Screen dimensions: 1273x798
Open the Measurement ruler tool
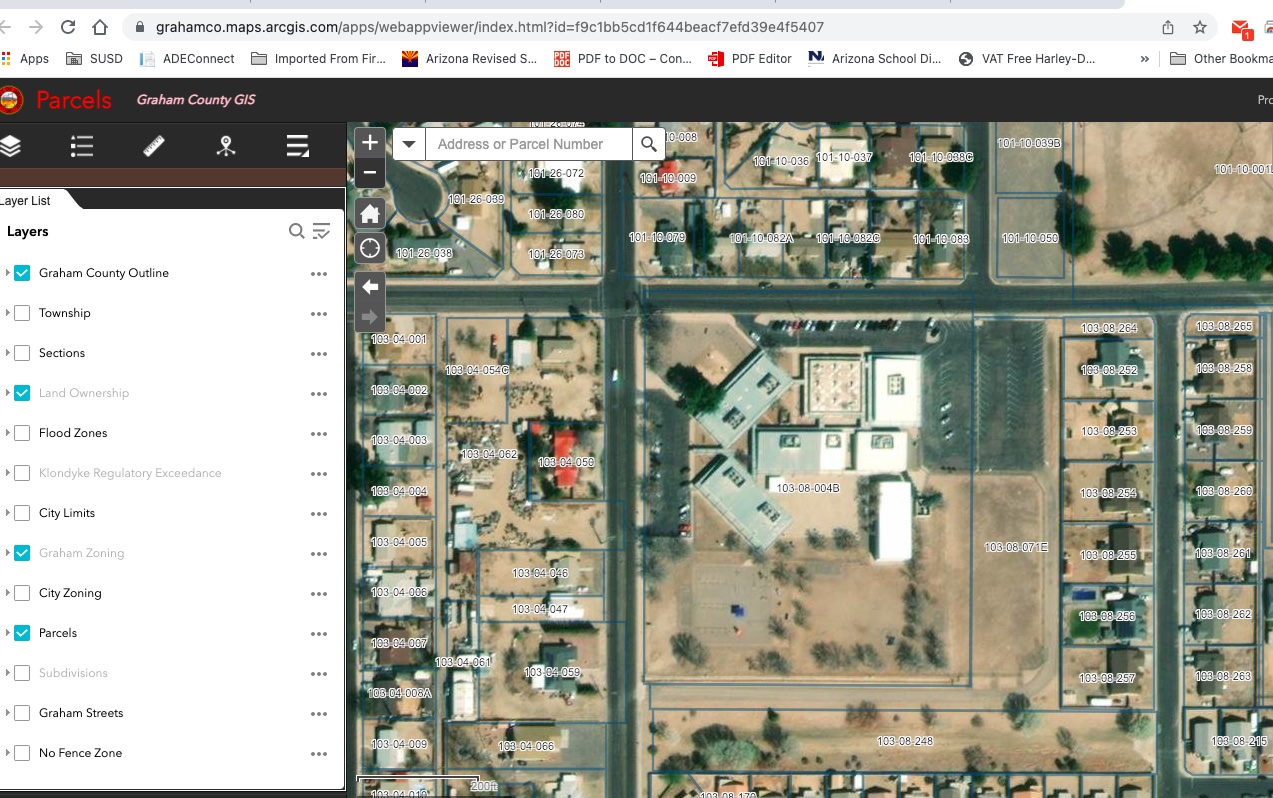154,147
